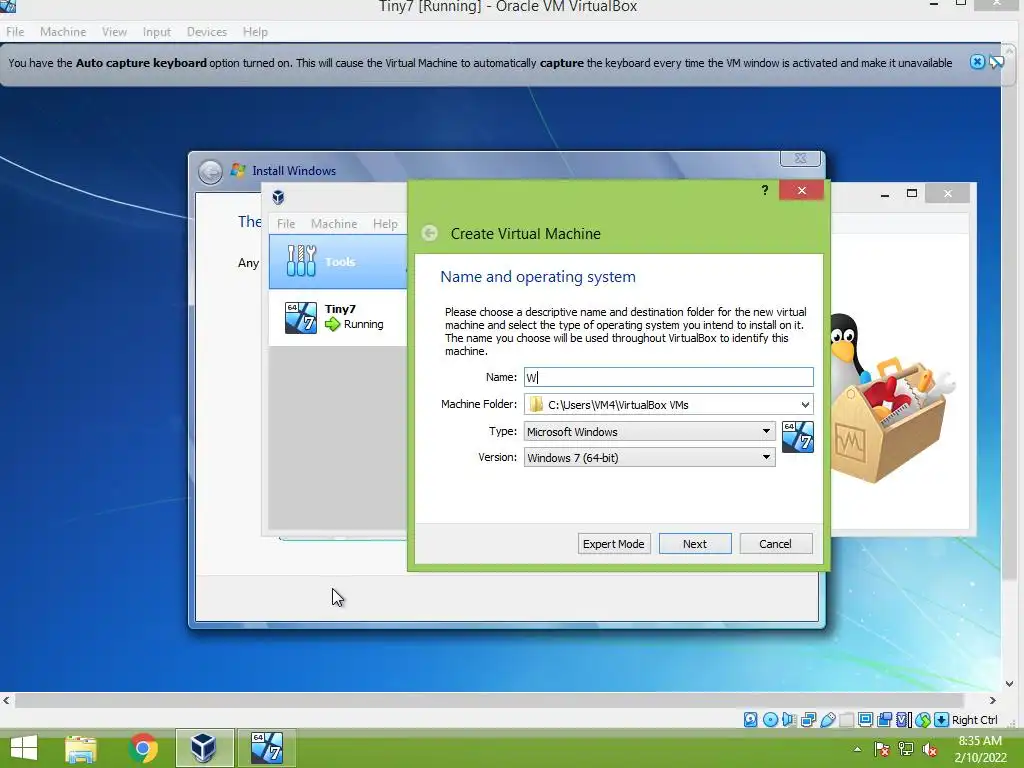Click the network tray icon

pyautogui.click(x=906, y=749)
